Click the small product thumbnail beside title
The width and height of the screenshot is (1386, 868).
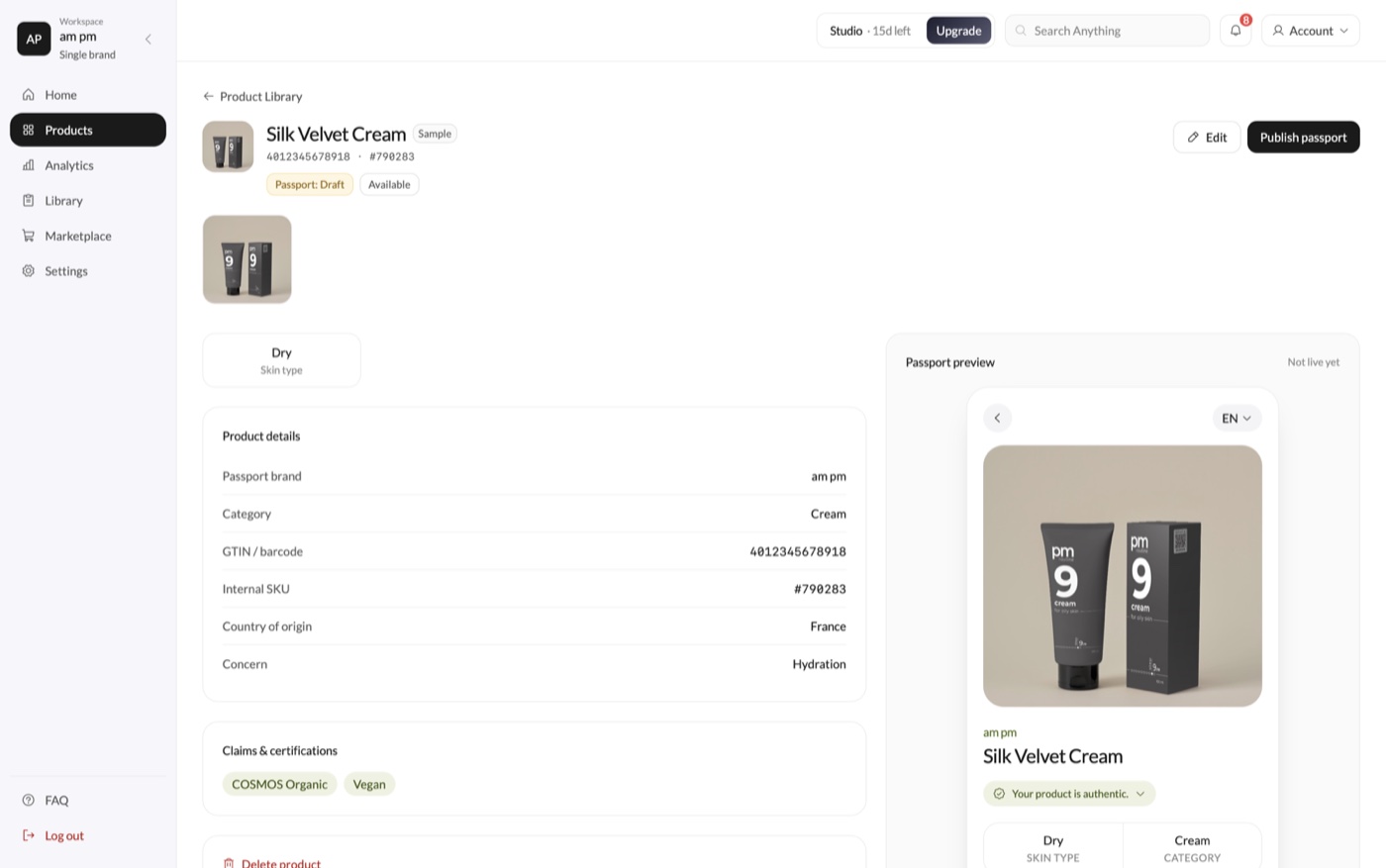point(228,146)
